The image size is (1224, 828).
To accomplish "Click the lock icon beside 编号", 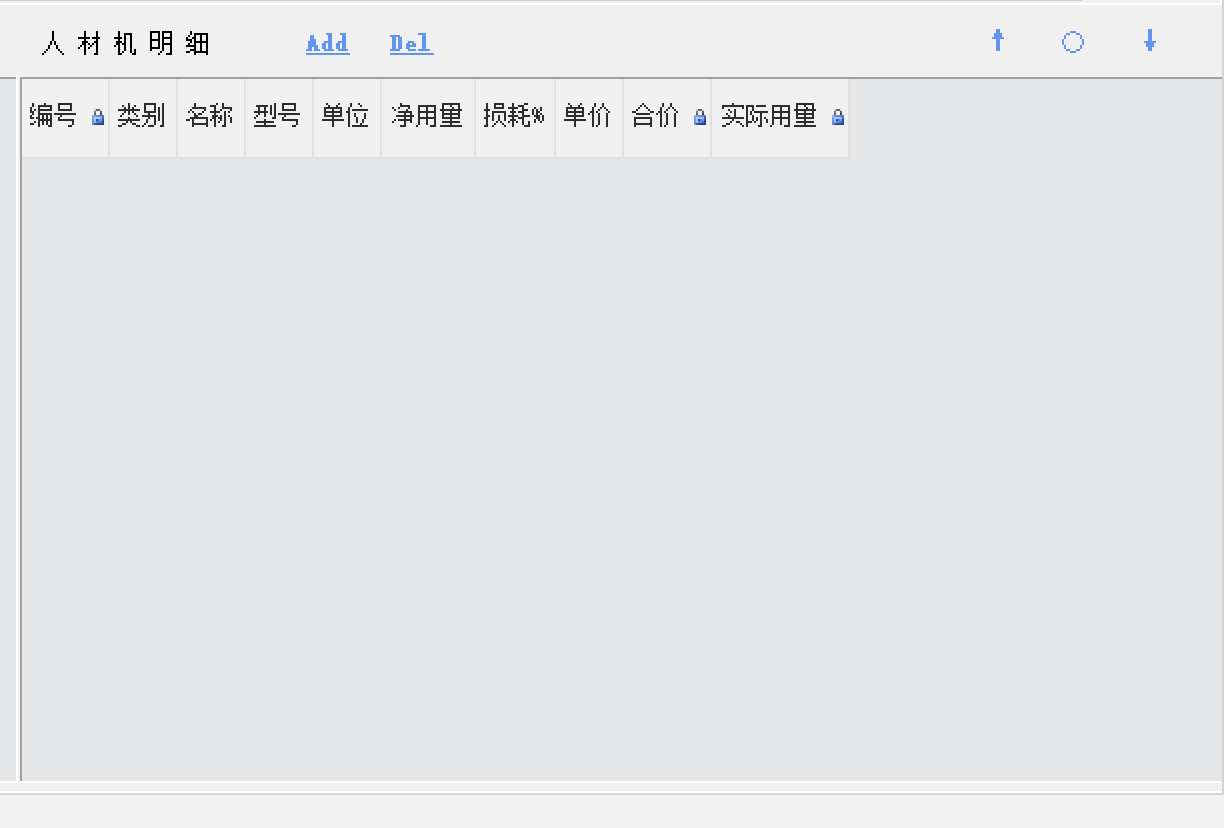I will tap(98, 118).
